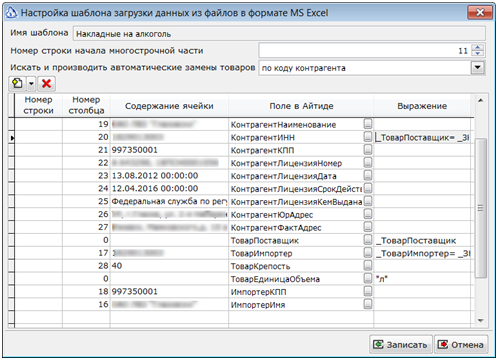Click the Записать button
498x360 pixels.
(401, 344)
